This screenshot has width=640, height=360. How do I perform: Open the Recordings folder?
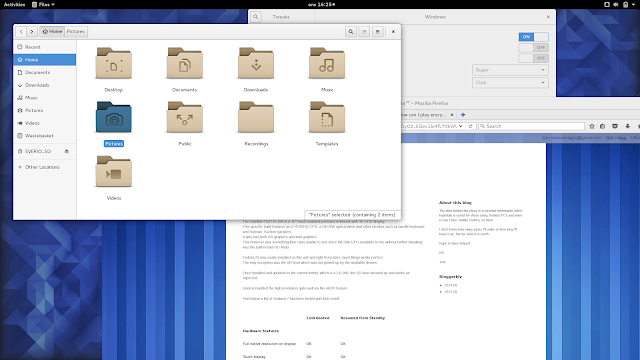point(256,118)
